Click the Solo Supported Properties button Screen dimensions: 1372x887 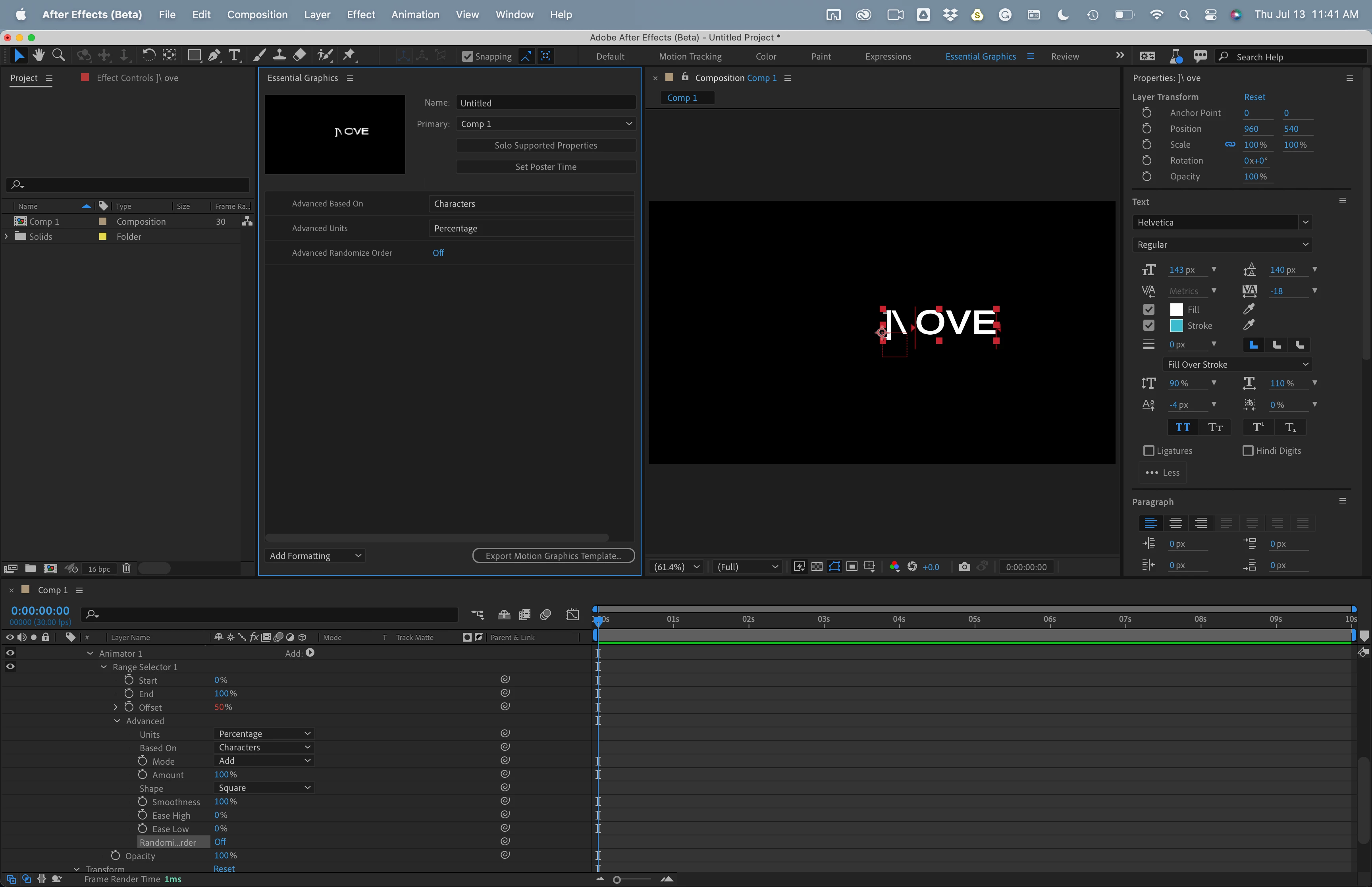(545, 146)
